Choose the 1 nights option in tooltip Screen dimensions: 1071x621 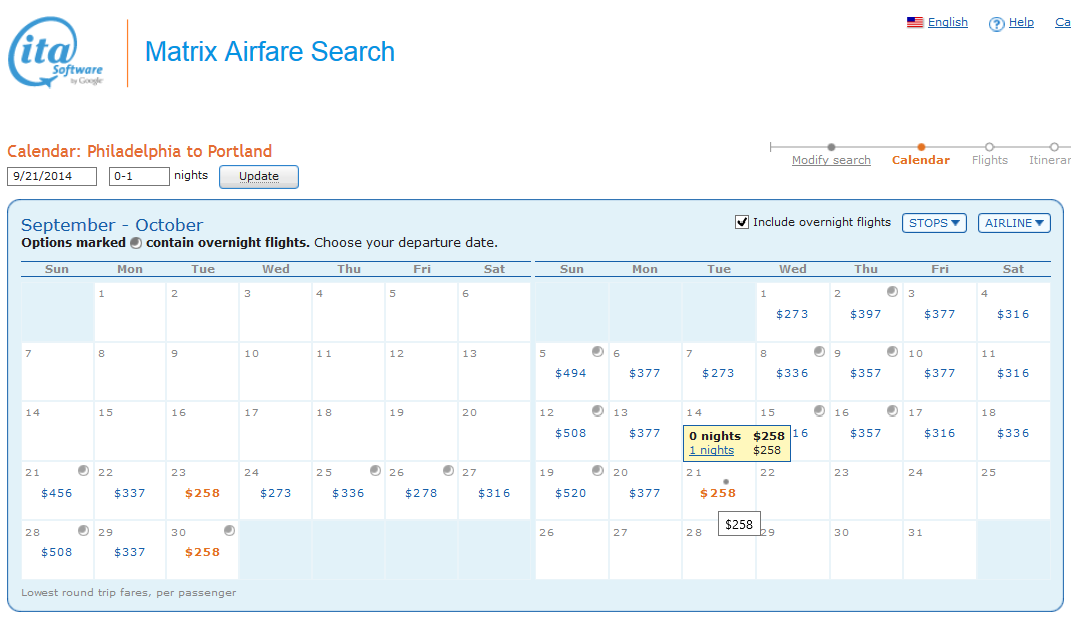click(x=711, y=450)
